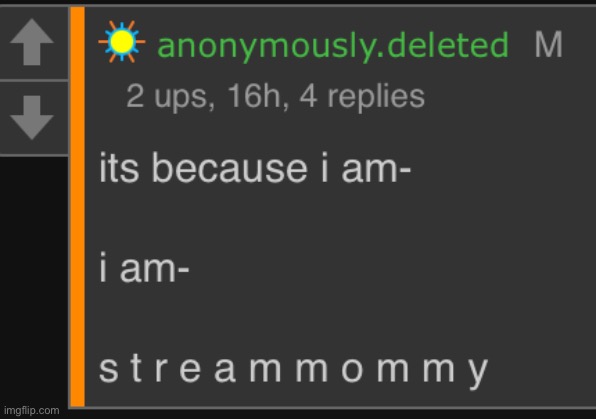
Task: Click the sun icon beside the username
Action: point(122,42)
